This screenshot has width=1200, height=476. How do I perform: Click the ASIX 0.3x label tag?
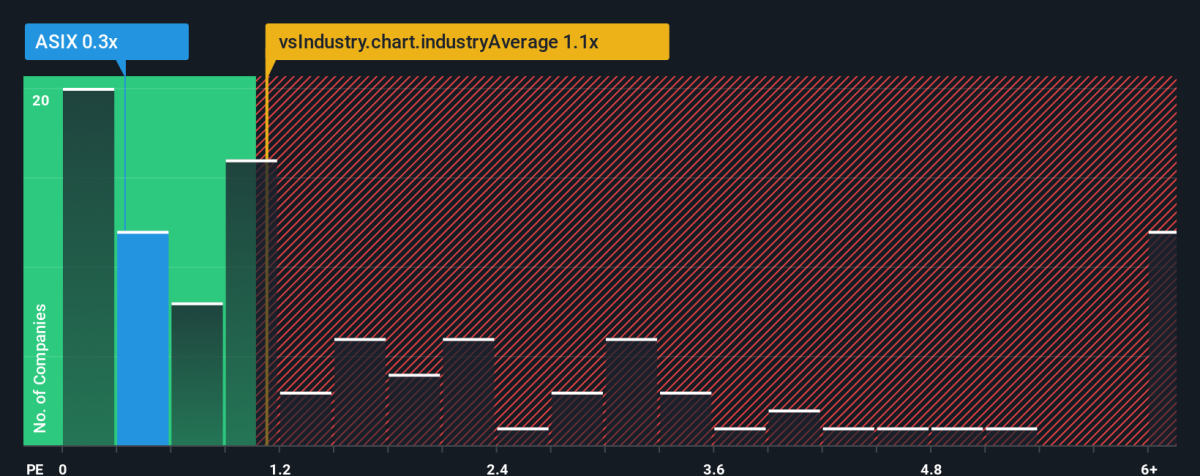[x=106, y=43]
